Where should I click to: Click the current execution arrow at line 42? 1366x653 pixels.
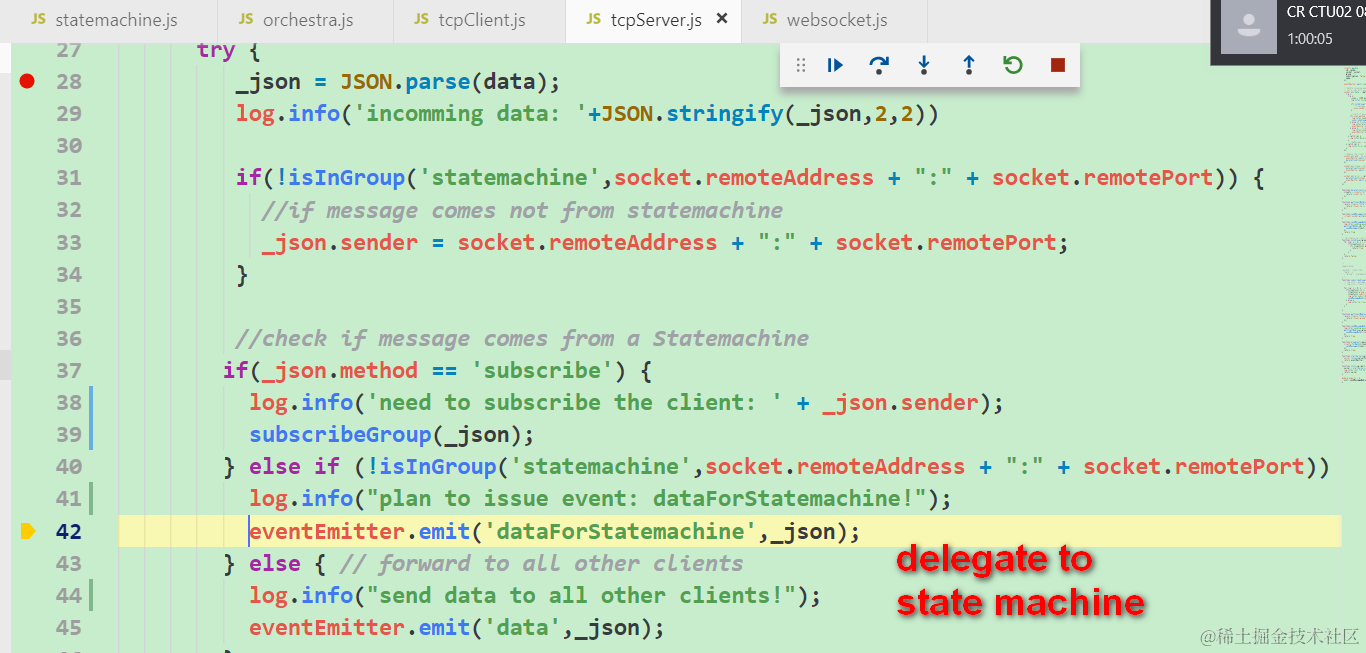point(27,531)
